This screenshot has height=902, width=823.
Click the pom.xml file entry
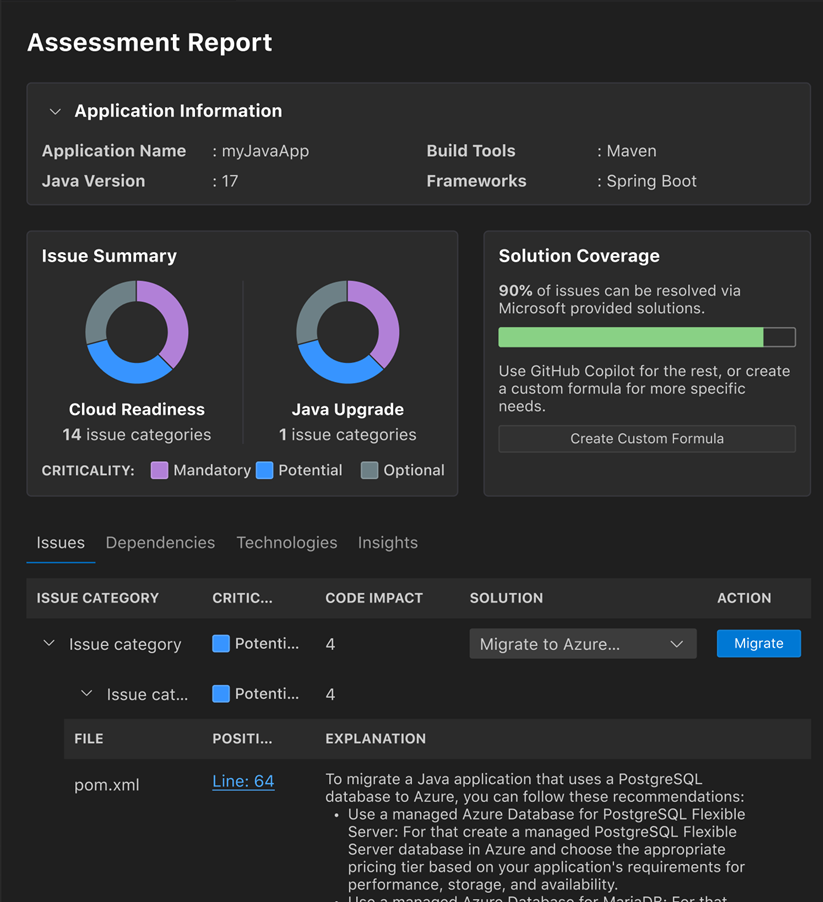(x=107, y=785)
